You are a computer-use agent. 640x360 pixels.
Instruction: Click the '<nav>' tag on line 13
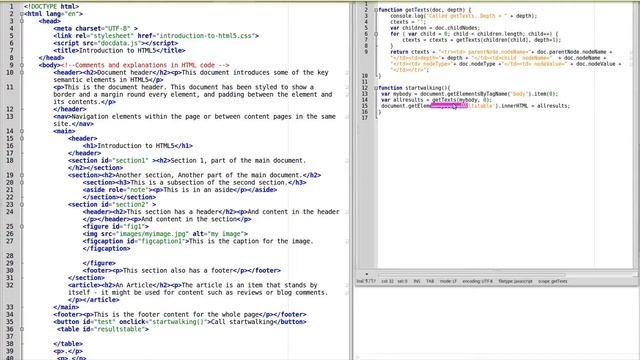pos(62,117)
